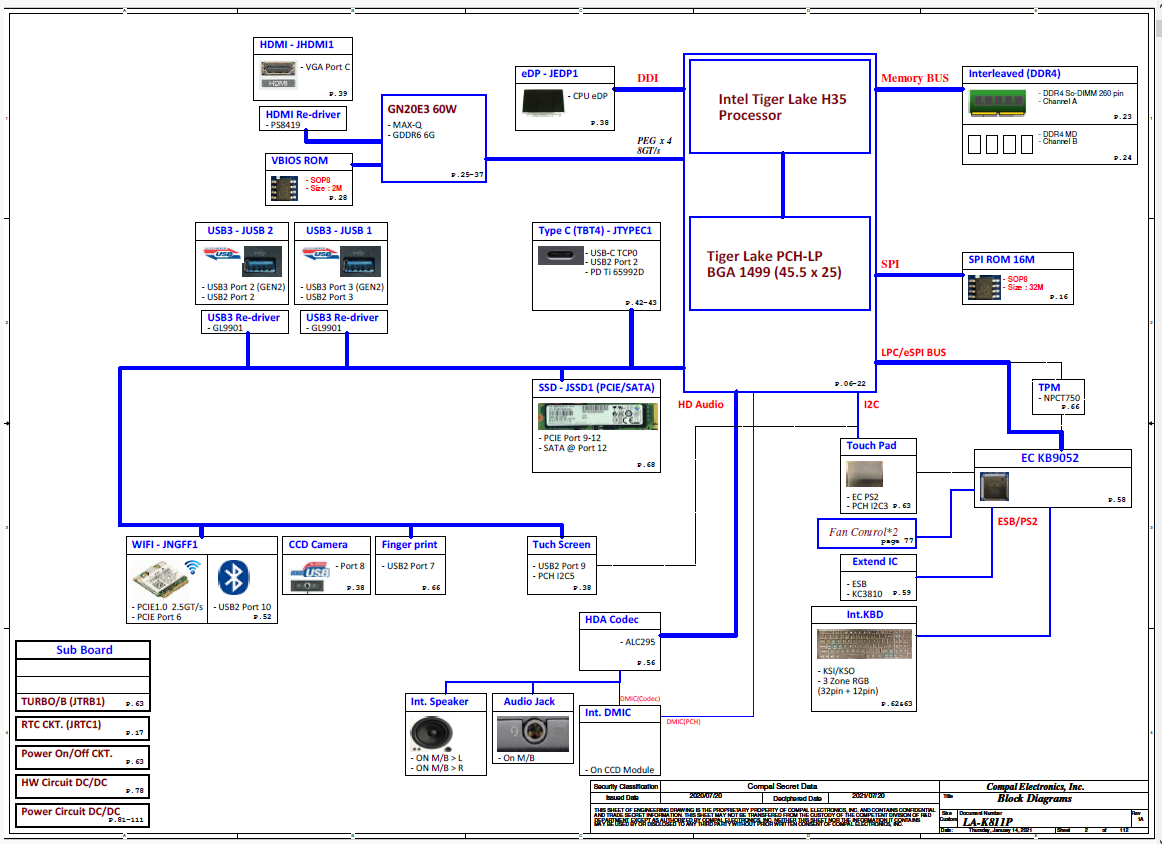Screen dimensions: 1162x844
Task: Click the Compal Electronics, Inc. text
Action: coord(1035,787)
